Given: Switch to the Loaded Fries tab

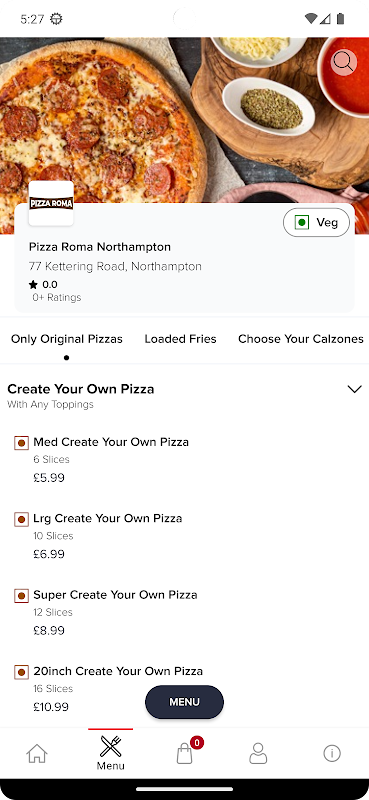Looking at the screenshot, I should pos(180,339).
